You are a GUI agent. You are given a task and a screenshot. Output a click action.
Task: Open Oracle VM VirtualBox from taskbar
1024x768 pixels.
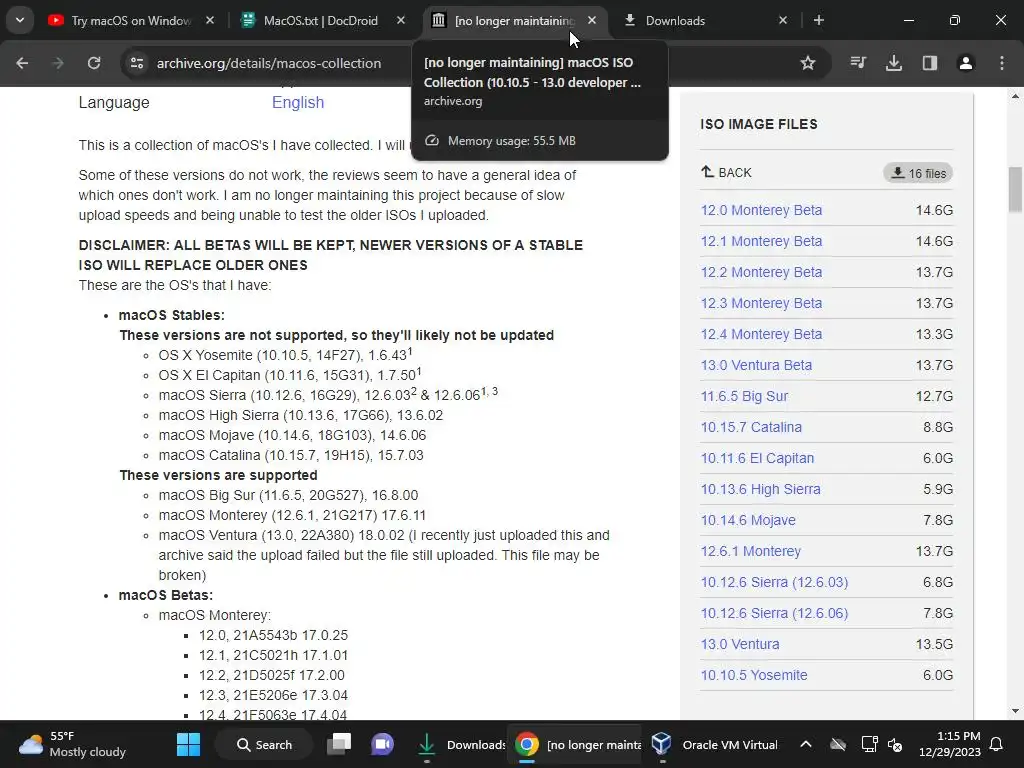[x=714, y=744]
